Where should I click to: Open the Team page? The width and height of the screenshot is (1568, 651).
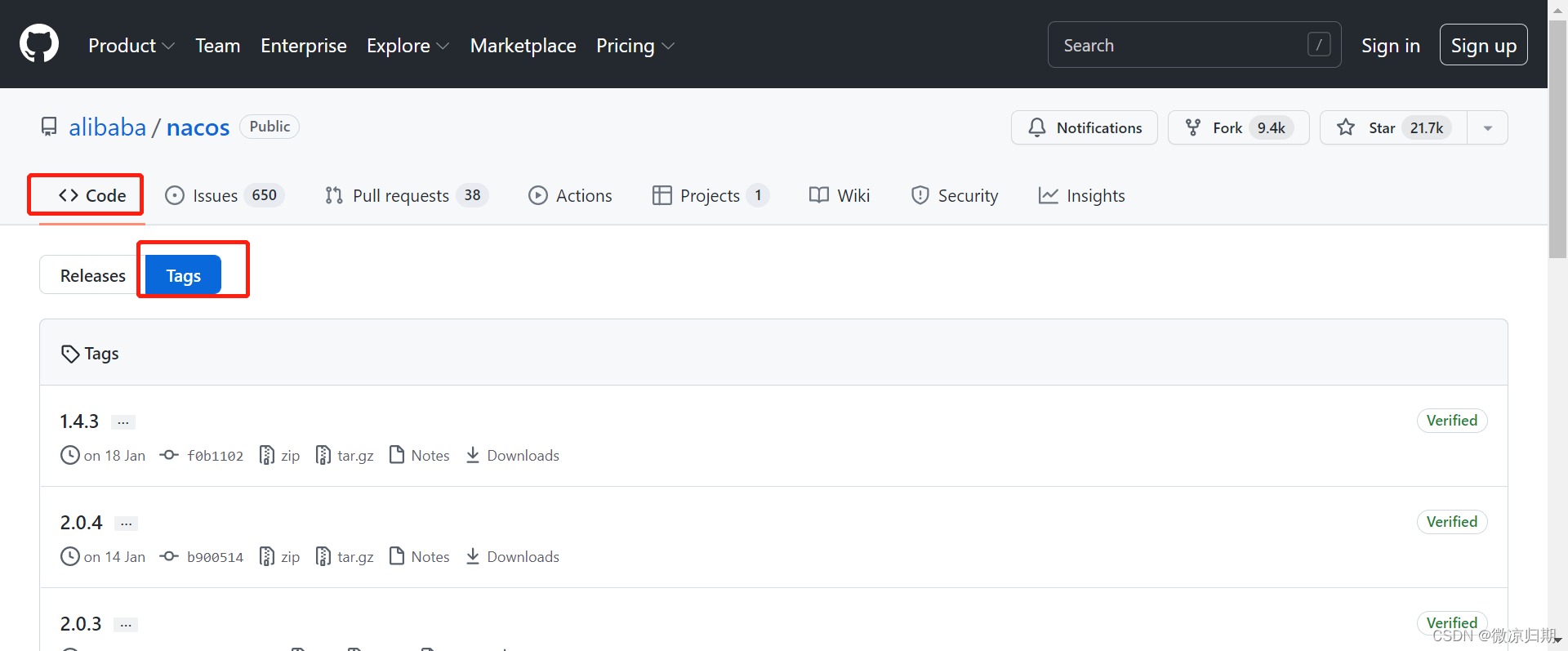coord(217,46)
